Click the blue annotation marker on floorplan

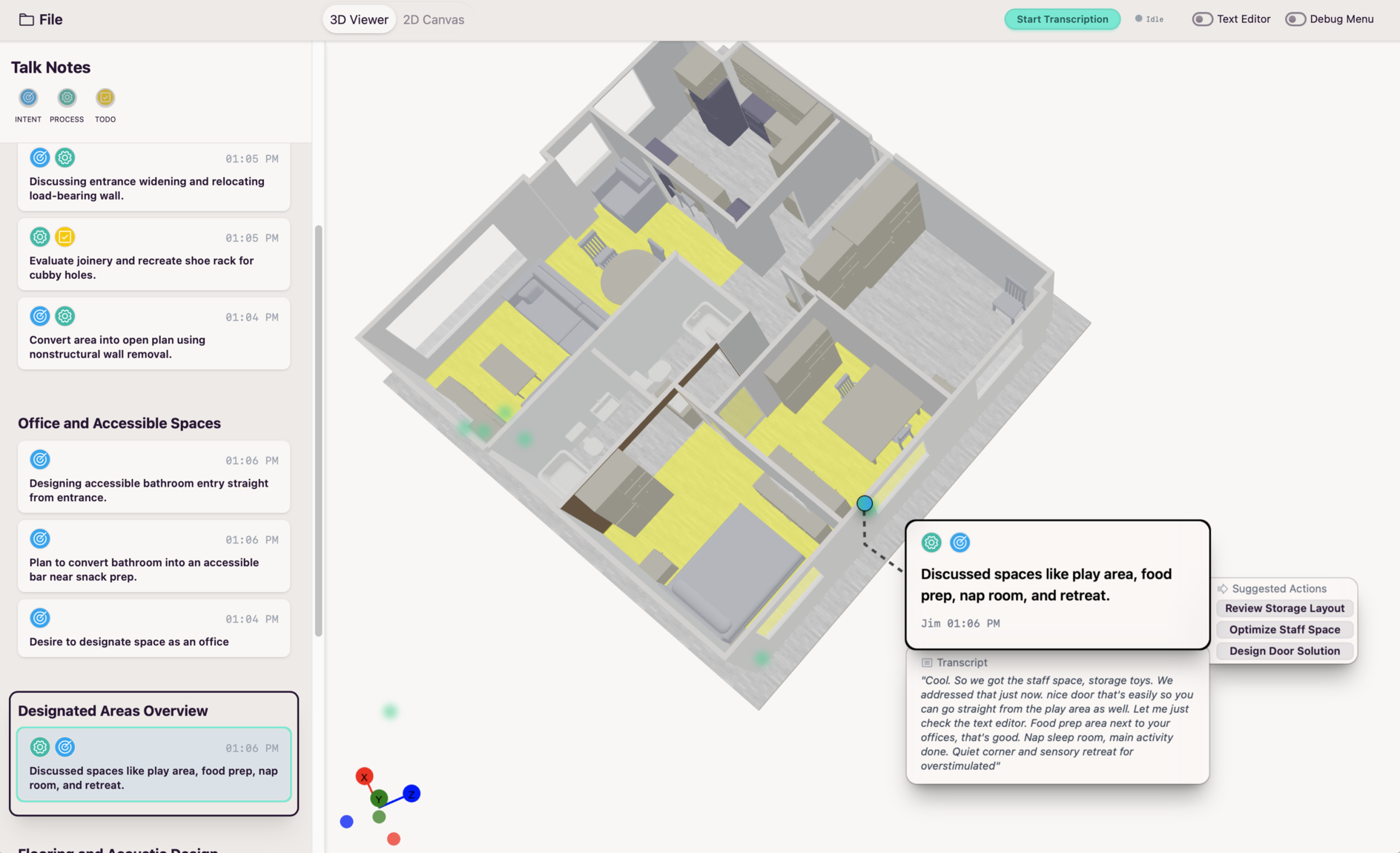865,504
